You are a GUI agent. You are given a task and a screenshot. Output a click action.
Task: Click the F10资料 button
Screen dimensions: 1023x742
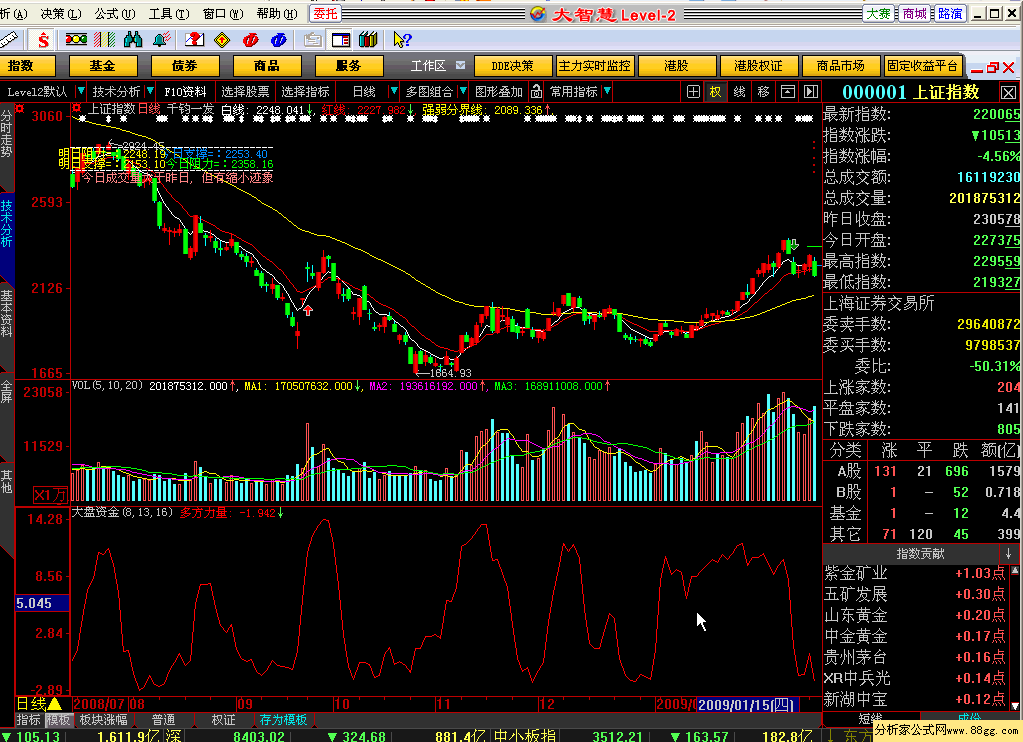[185, 91]
